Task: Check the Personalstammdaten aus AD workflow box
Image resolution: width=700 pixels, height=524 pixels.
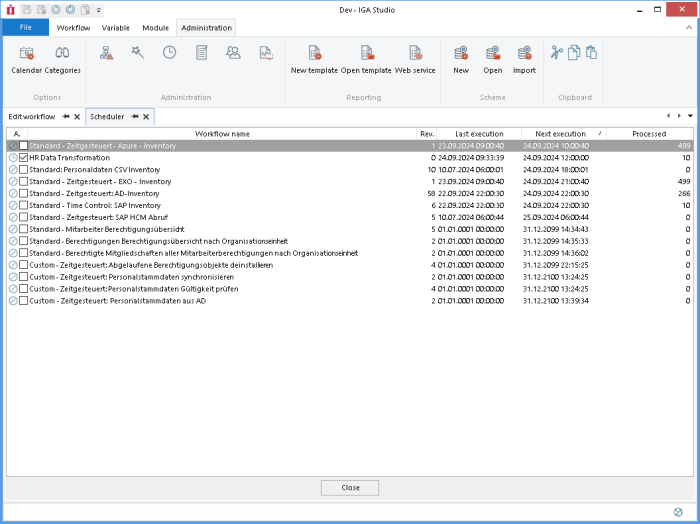Action: [x=24, y=301]
